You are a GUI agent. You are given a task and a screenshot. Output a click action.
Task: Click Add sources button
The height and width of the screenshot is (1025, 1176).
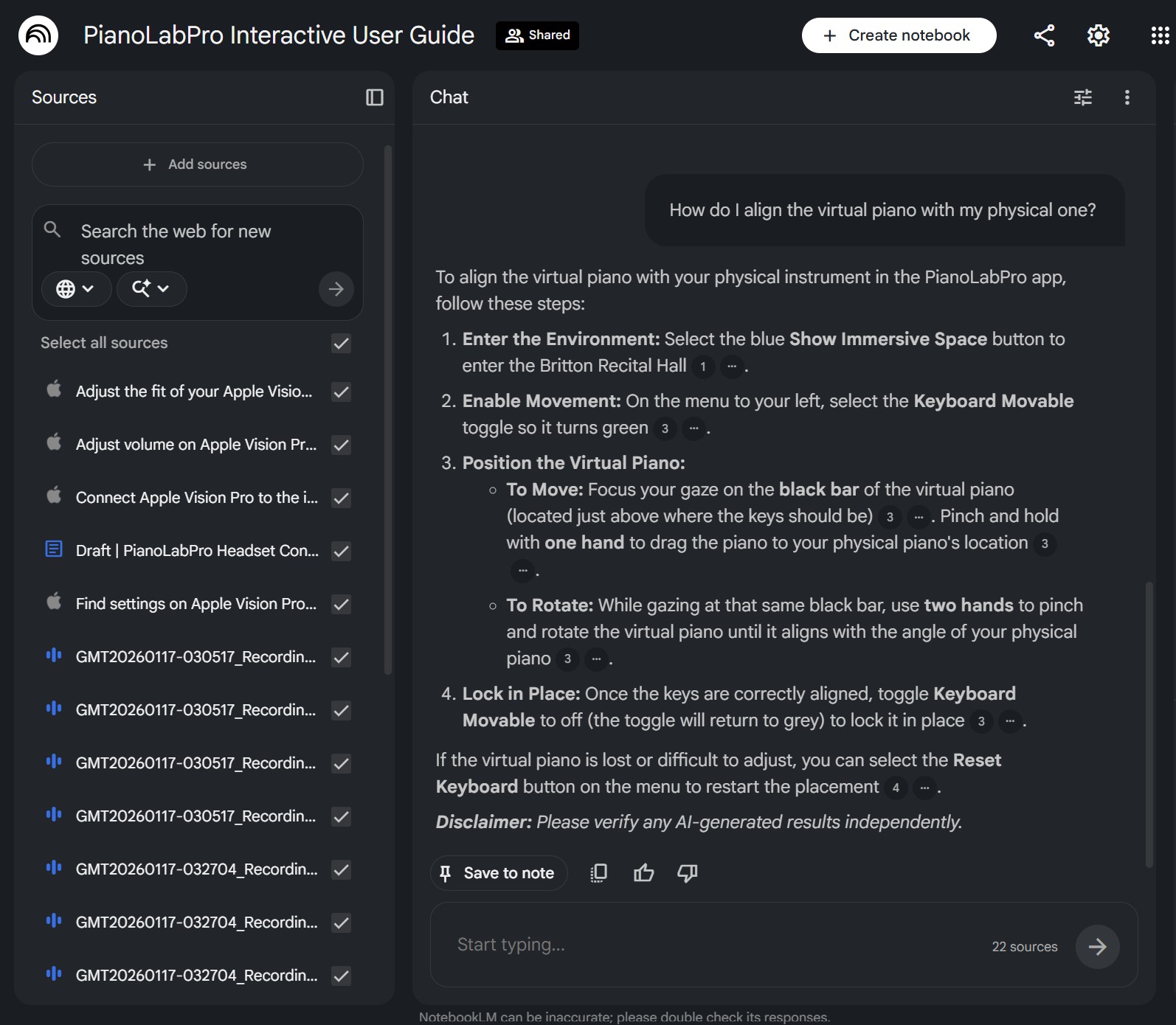coord(197,164)
